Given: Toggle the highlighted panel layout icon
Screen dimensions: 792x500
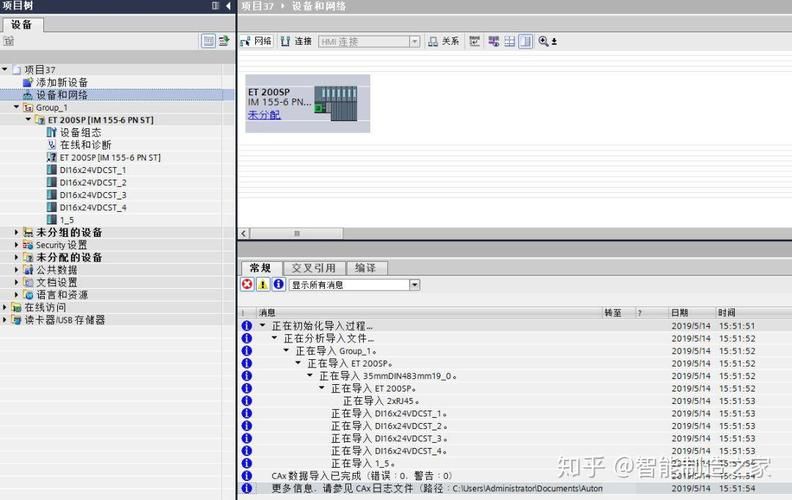Looking at the screenshot, I should point(526,41).
